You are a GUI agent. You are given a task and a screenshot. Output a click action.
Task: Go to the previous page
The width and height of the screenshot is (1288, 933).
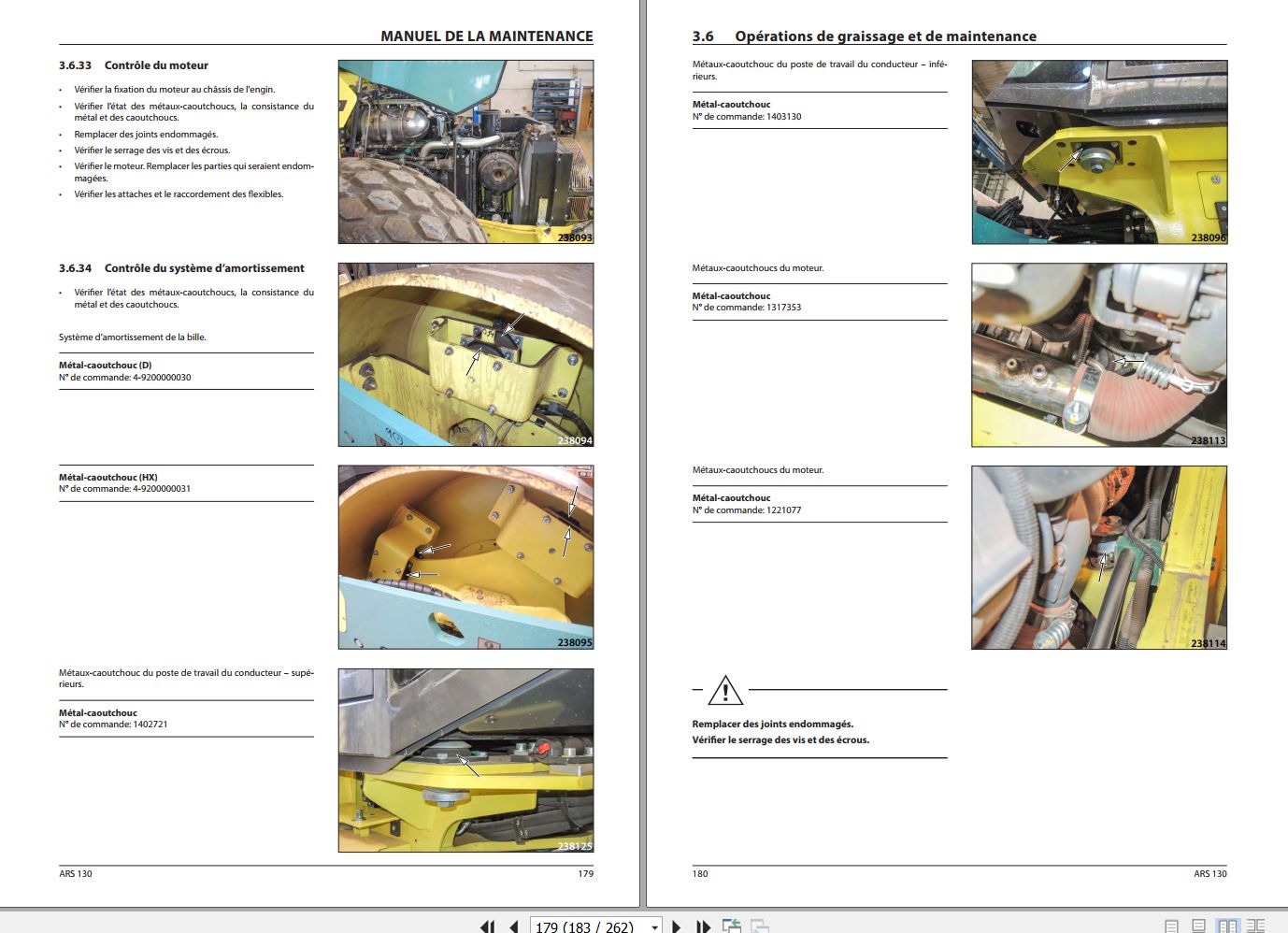(513, 926)
